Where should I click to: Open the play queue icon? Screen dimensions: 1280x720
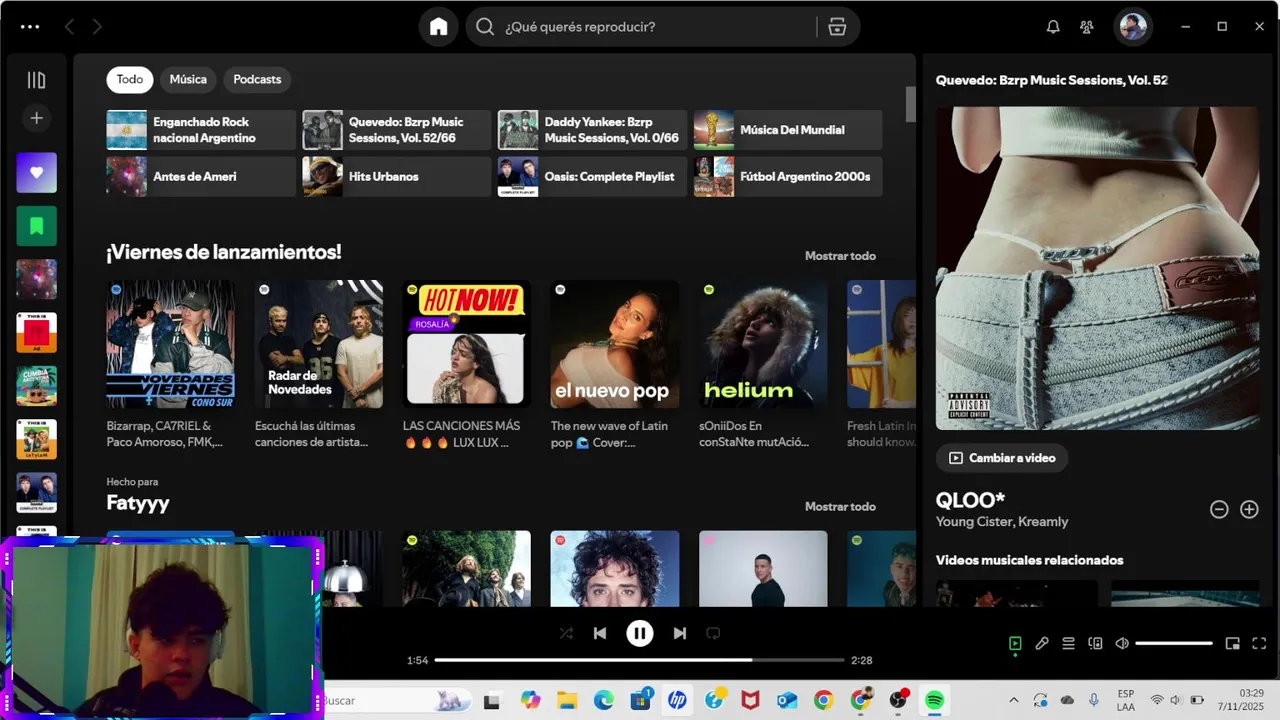[x=1068, y=643]
